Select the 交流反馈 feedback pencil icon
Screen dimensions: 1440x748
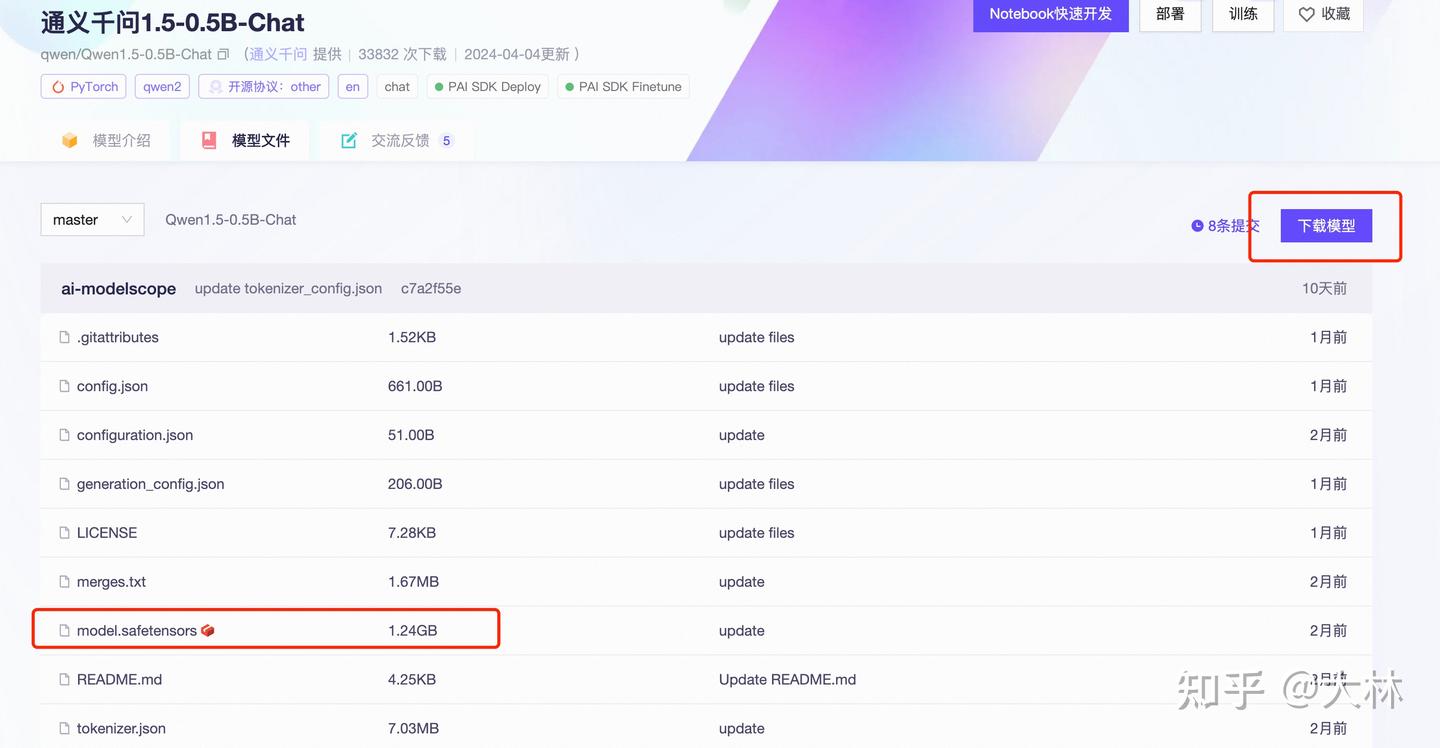(348, 140)
